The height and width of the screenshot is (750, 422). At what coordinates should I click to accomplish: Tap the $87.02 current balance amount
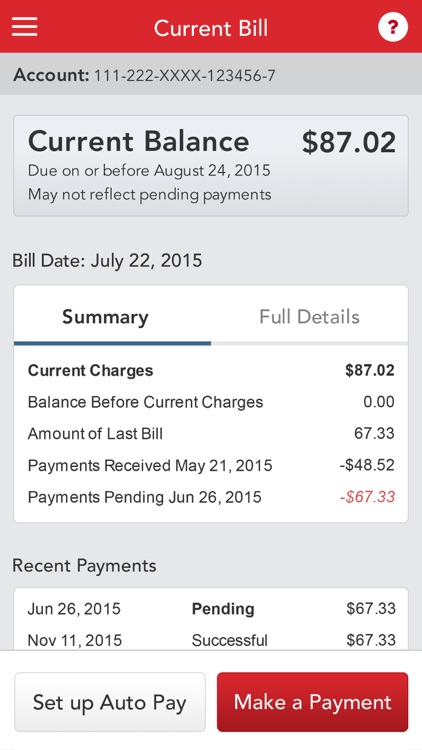(349, 143)
